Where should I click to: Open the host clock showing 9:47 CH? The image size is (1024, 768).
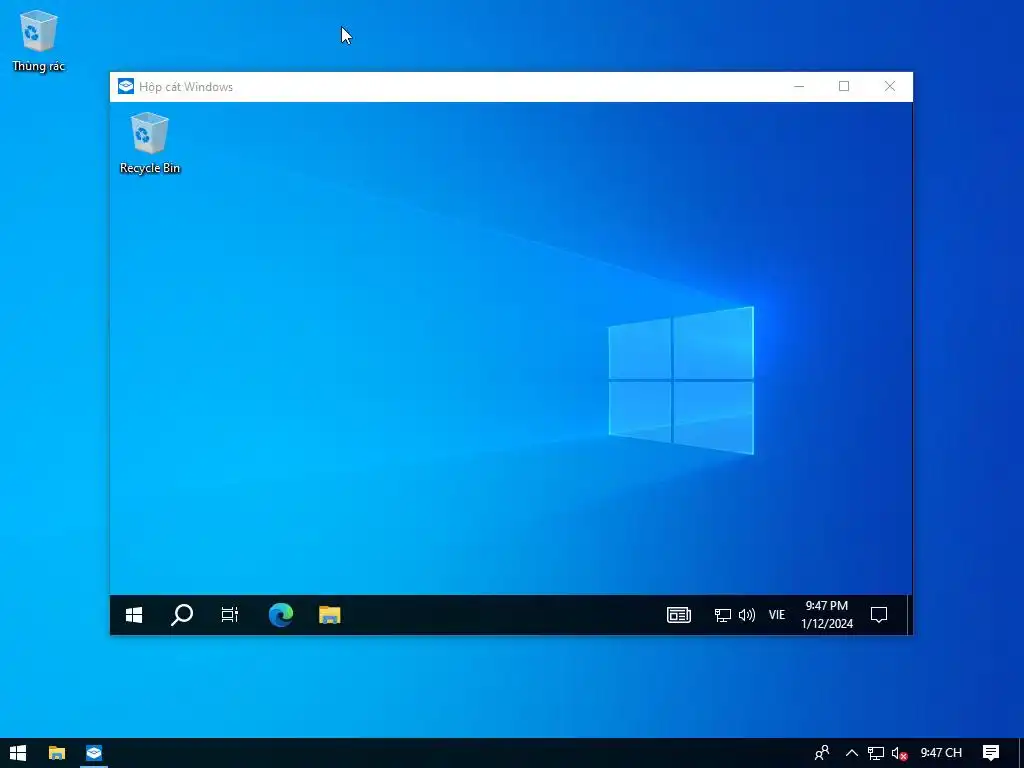[x=941, y=753]
